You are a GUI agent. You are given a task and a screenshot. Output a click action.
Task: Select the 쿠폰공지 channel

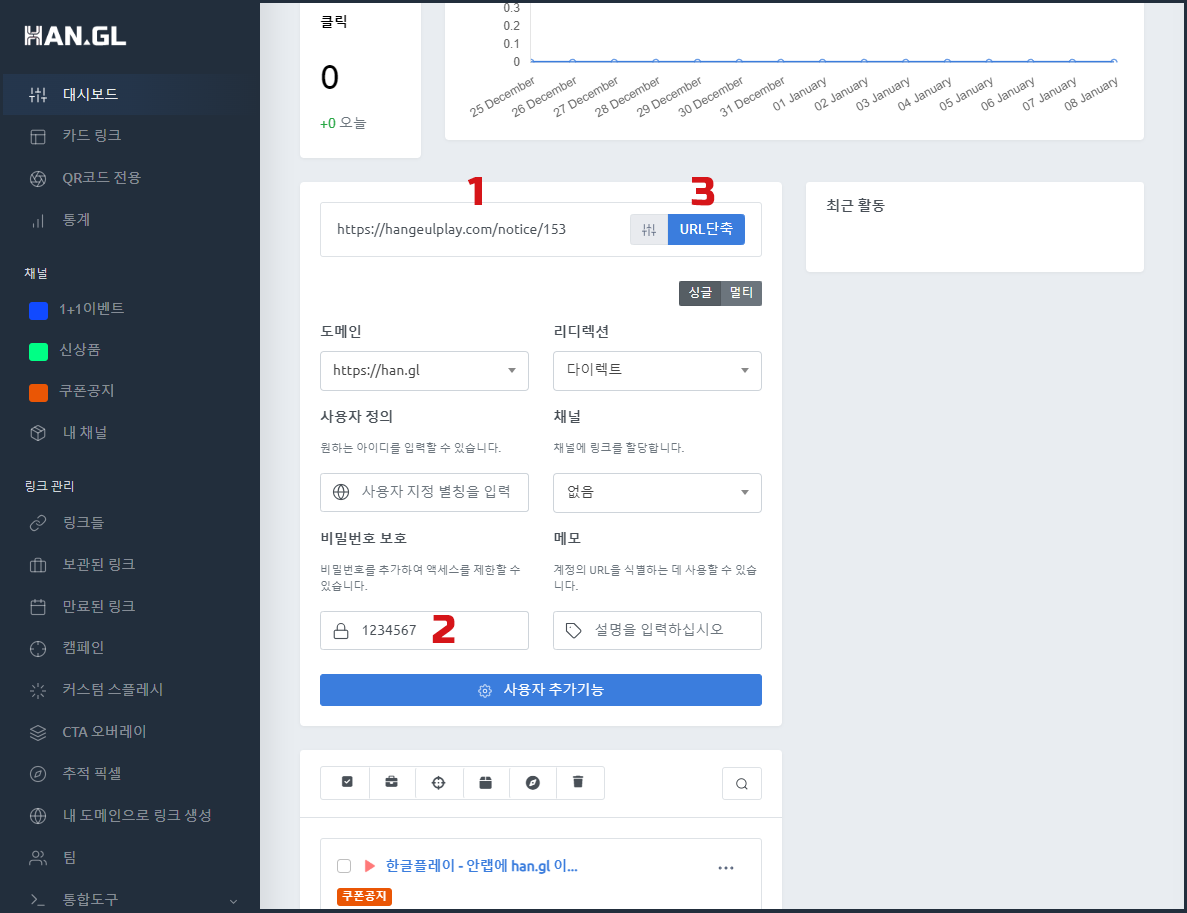[86, 391]
